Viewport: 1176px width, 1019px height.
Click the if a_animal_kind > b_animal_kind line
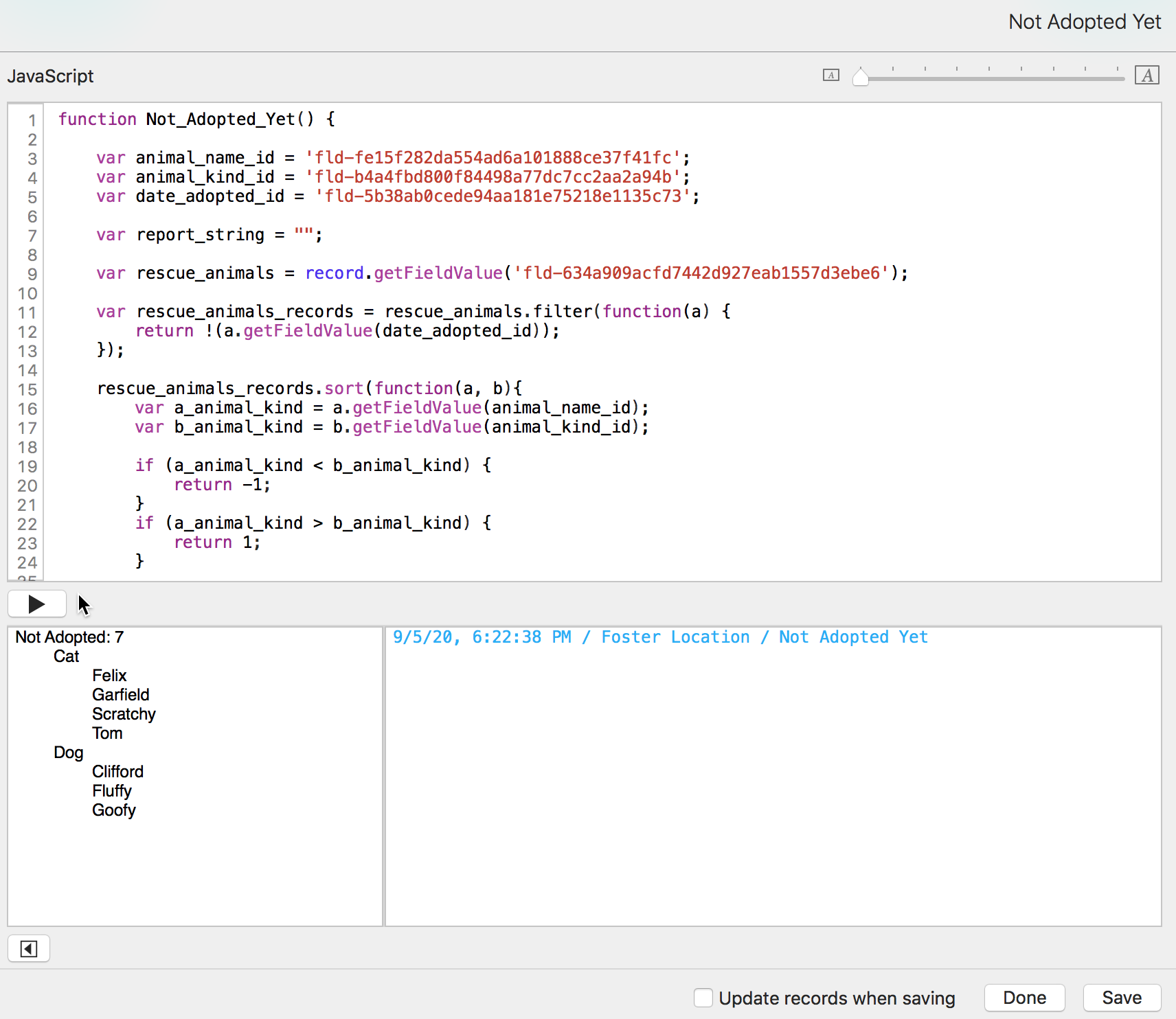(313, 523)
